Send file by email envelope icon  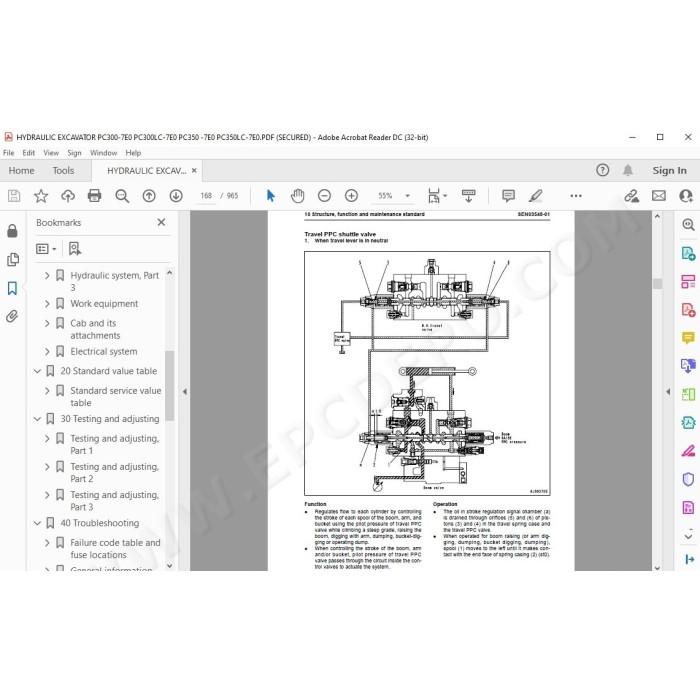pos(658,196)
